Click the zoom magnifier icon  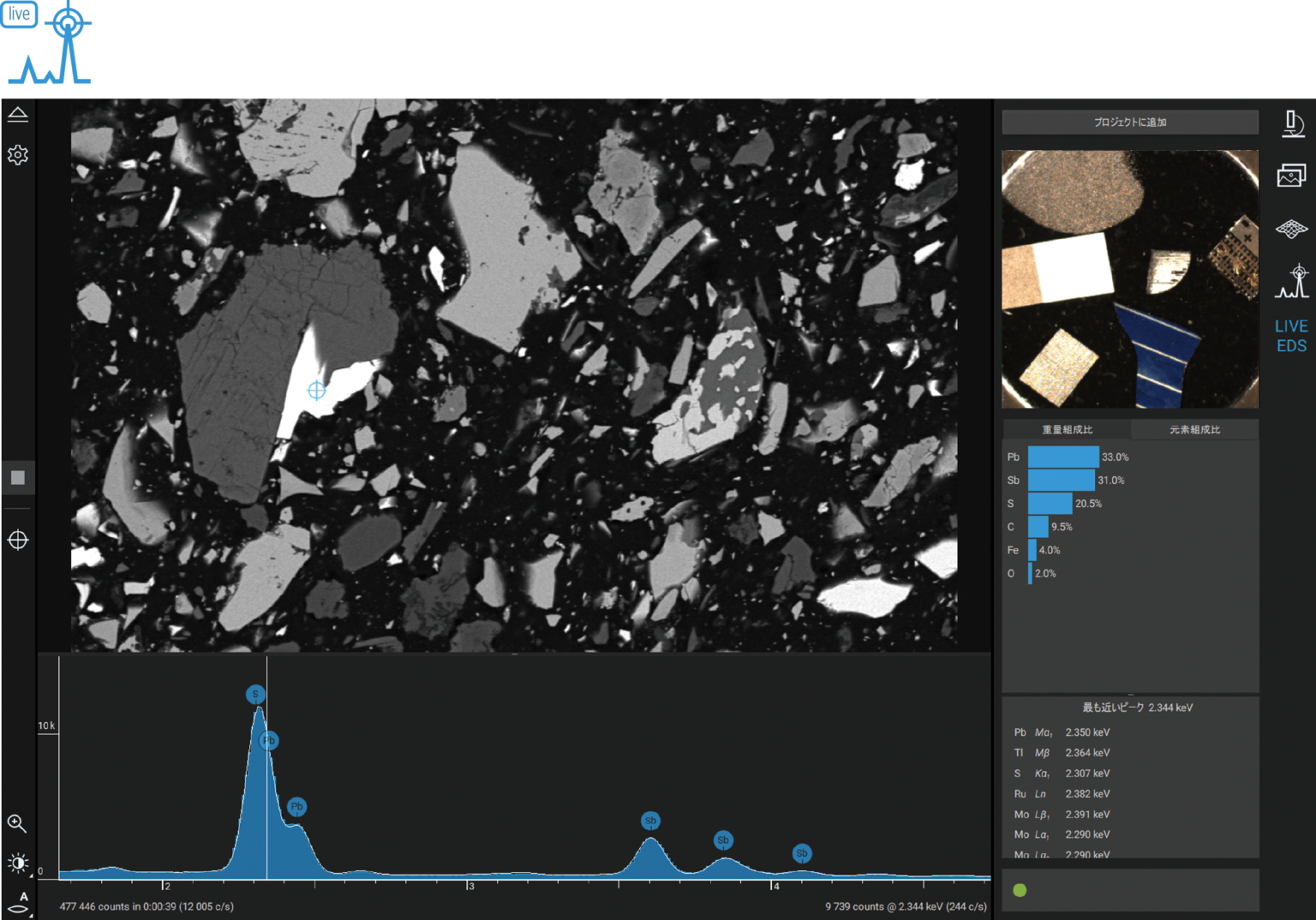coord(17,824)
